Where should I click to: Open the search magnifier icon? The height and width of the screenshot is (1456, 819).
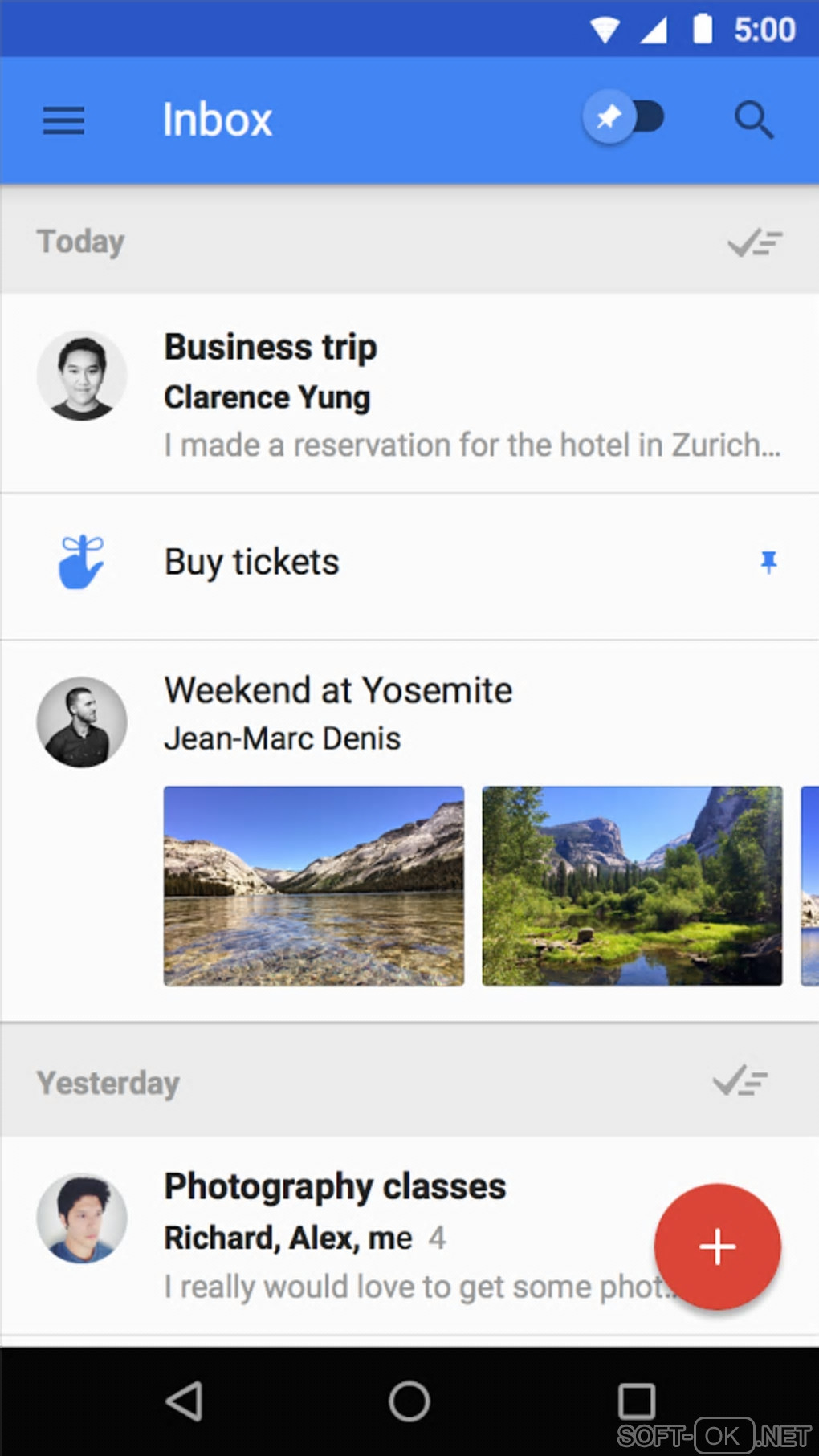[x=754, y=120]
